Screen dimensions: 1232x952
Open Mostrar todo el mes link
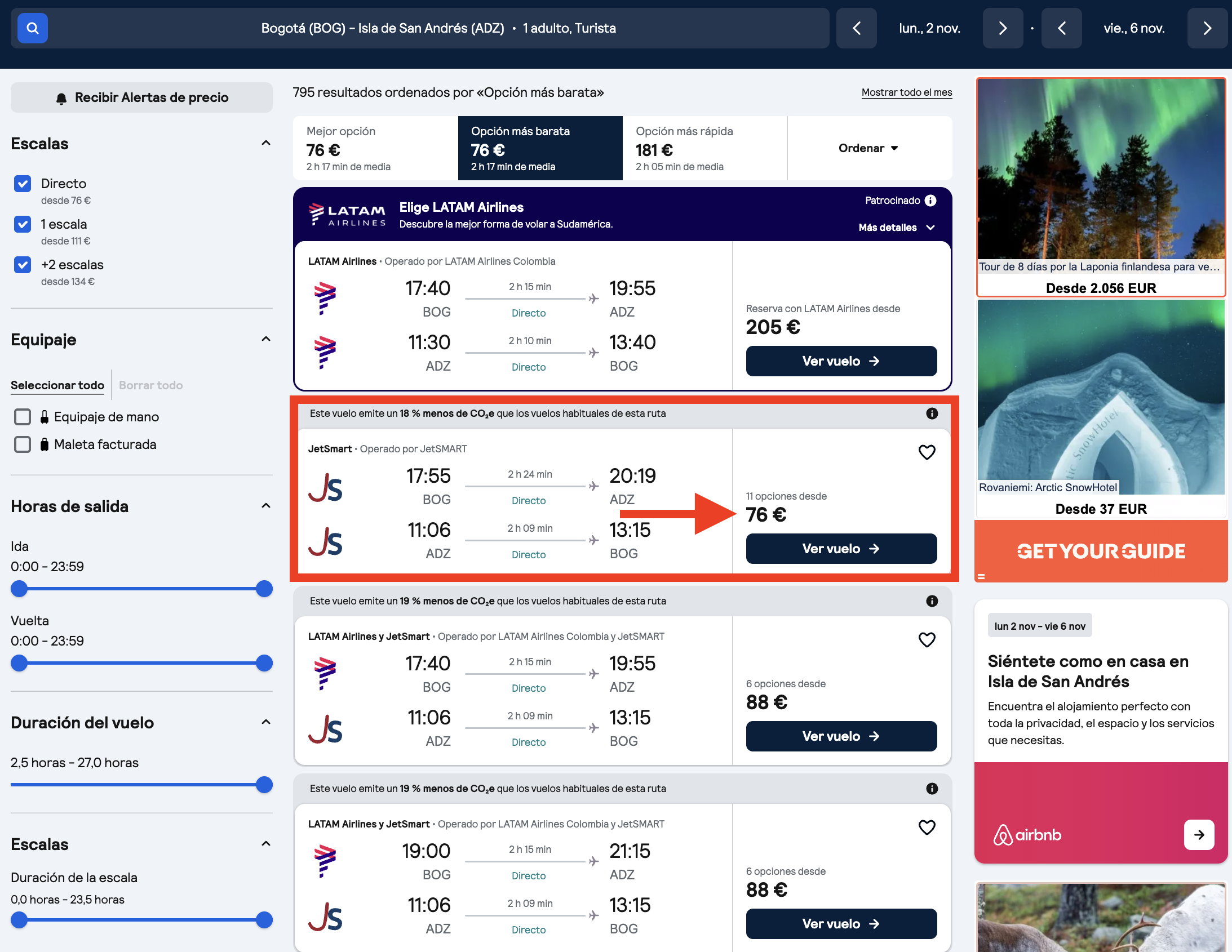[906, 92]
